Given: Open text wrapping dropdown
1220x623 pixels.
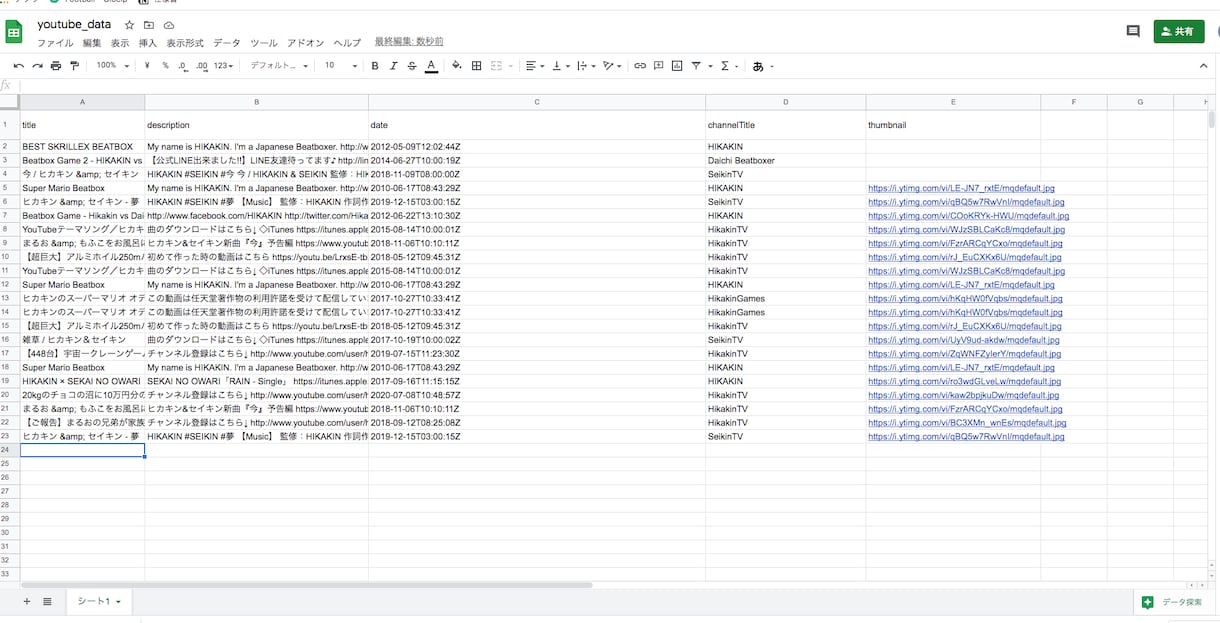Looking at the screenshot, I should click(587, 66).
